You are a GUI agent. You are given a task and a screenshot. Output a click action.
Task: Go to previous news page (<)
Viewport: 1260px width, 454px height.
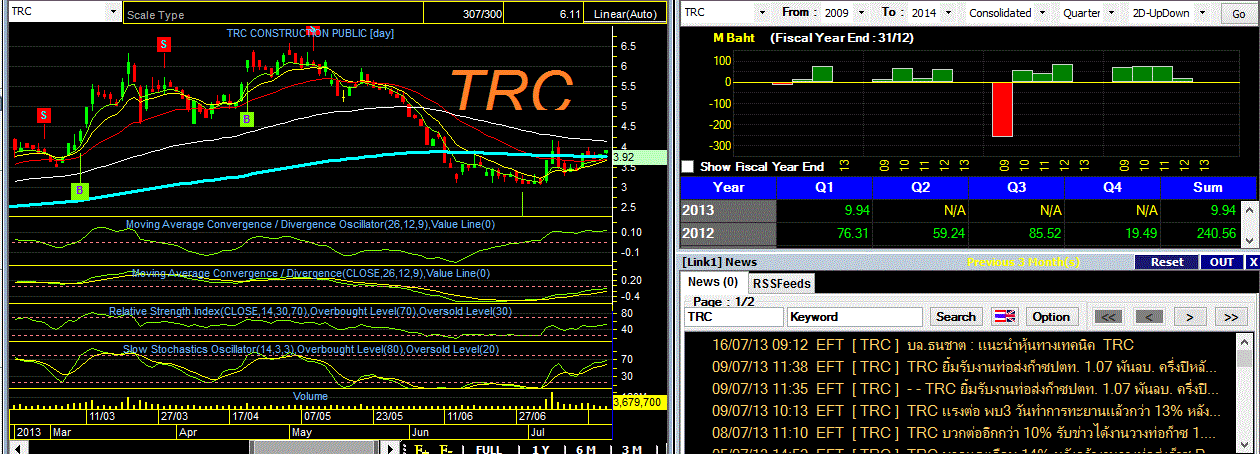[x=1149, y=316]
